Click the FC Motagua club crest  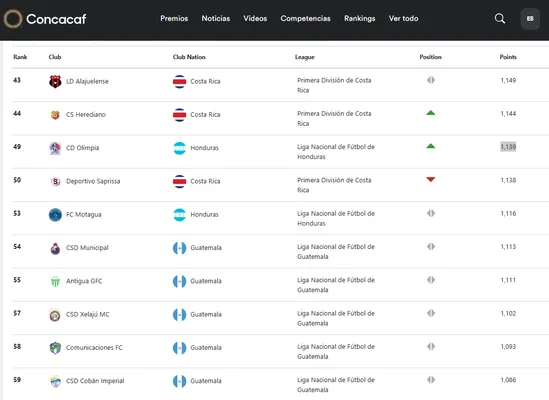tap(55, 215)
